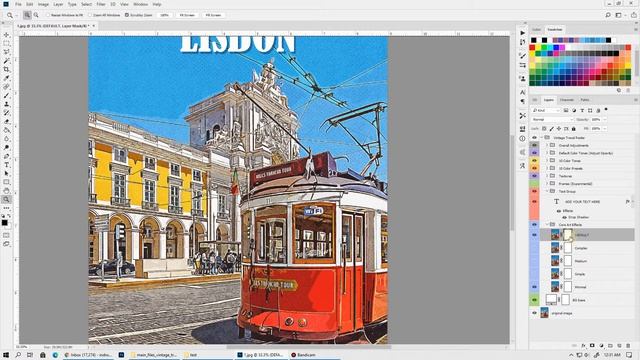Add a layer mask
The width and height of the screenshot is (640, 360).
click(x=592, y=346)
